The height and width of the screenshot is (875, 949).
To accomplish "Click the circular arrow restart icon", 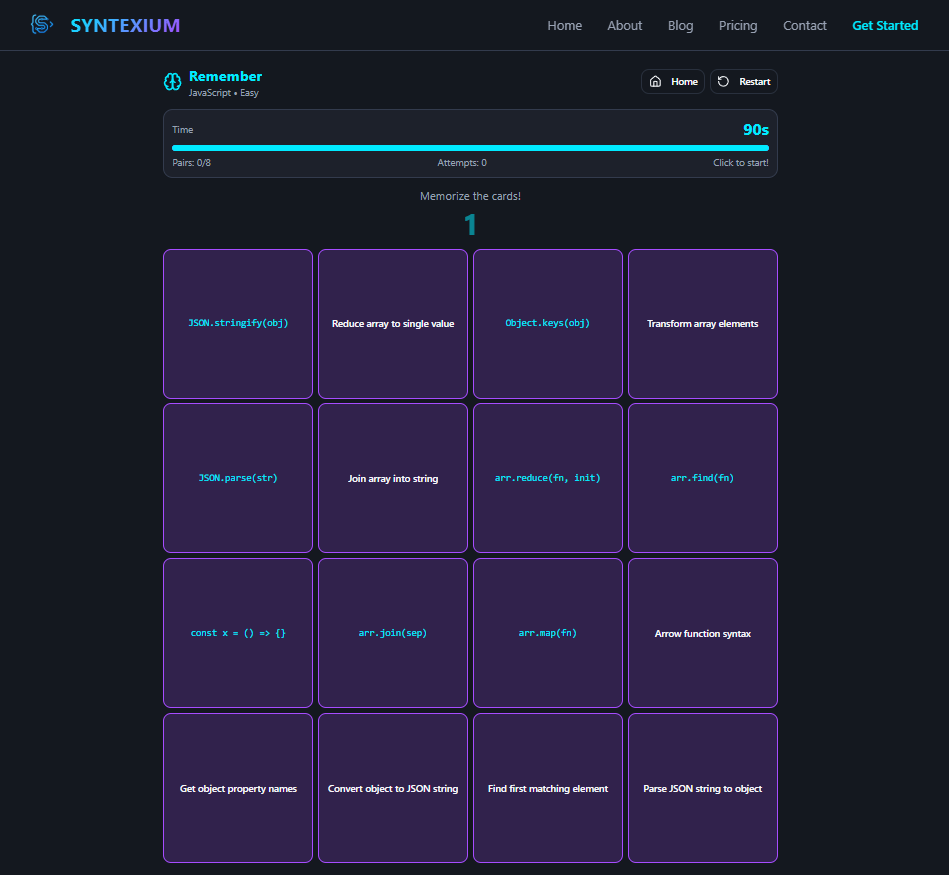I will point(723,82).
